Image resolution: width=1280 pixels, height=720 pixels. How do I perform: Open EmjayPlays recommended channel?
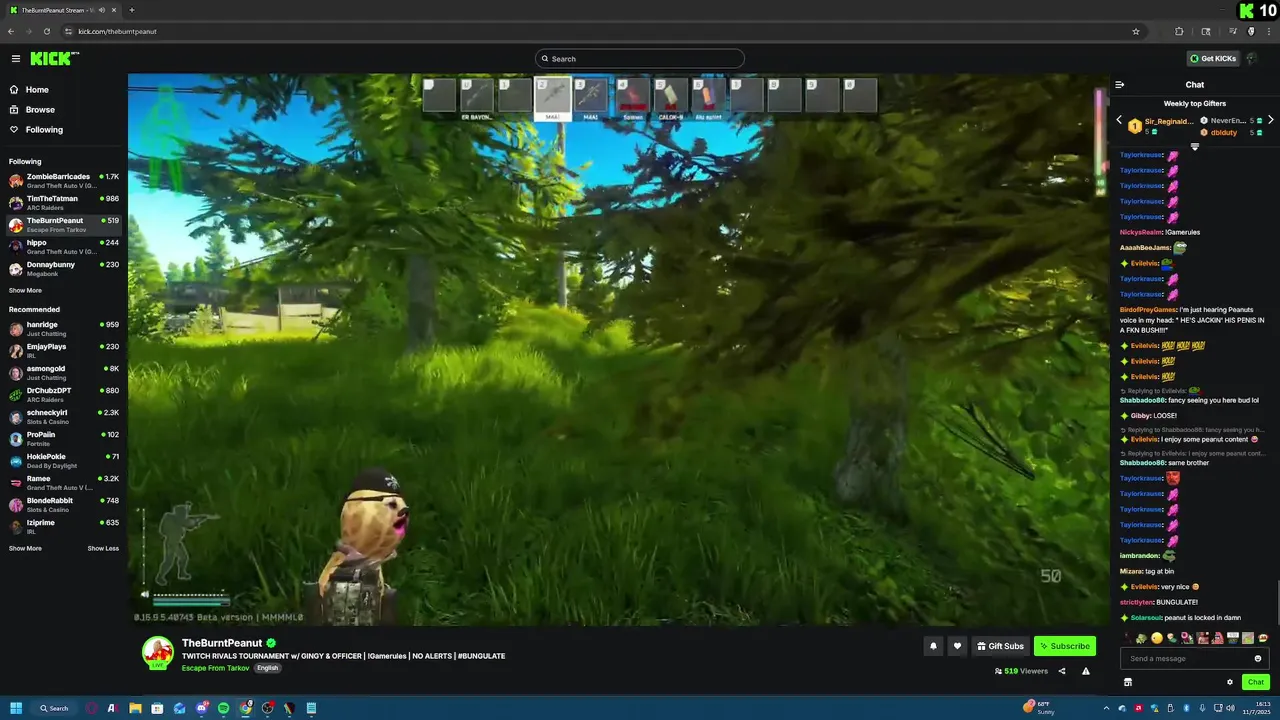pyautogui.click(x=64, y=351)
